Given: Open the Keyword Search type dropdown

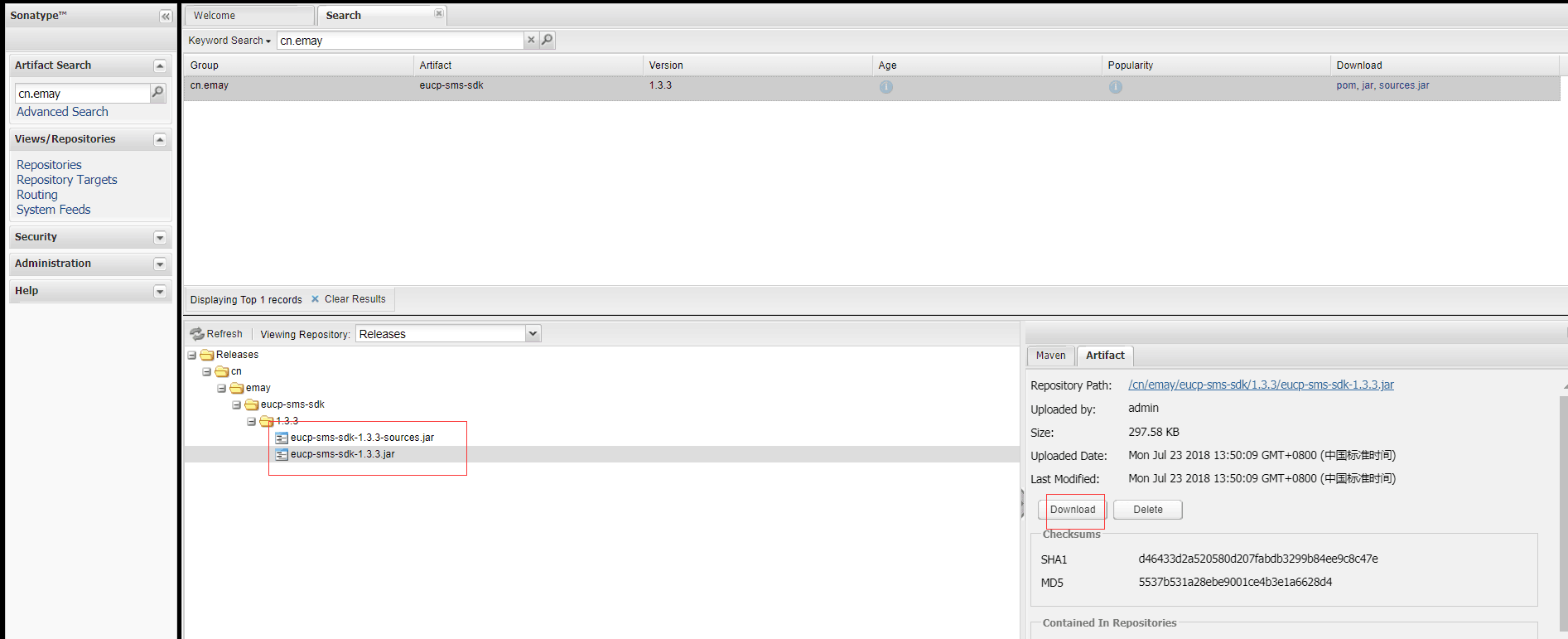Looking at the screenshot, I should tap(229, 41).
